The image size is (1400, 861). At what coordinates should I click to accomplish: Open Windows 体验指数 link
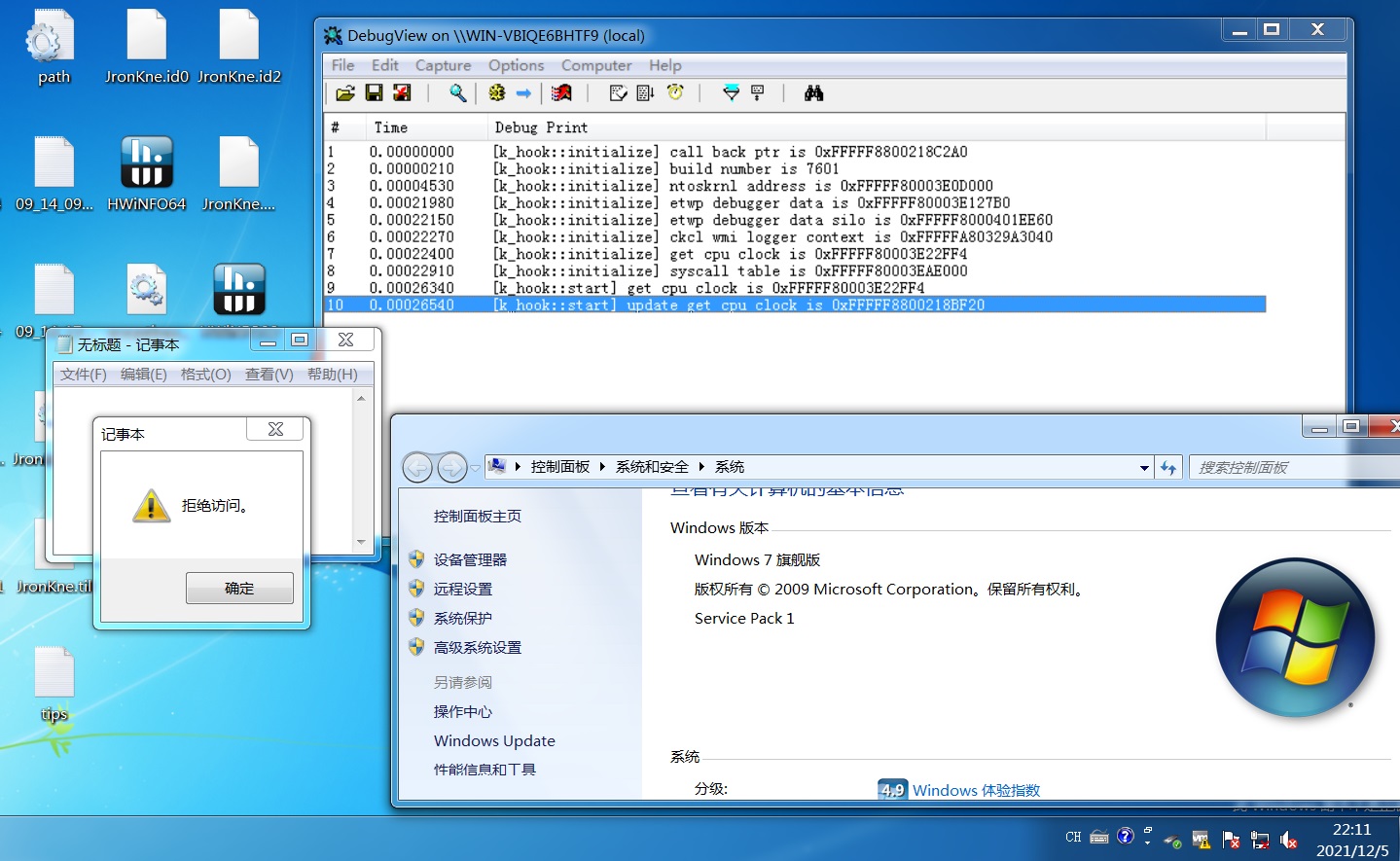(x=976, y=790)
